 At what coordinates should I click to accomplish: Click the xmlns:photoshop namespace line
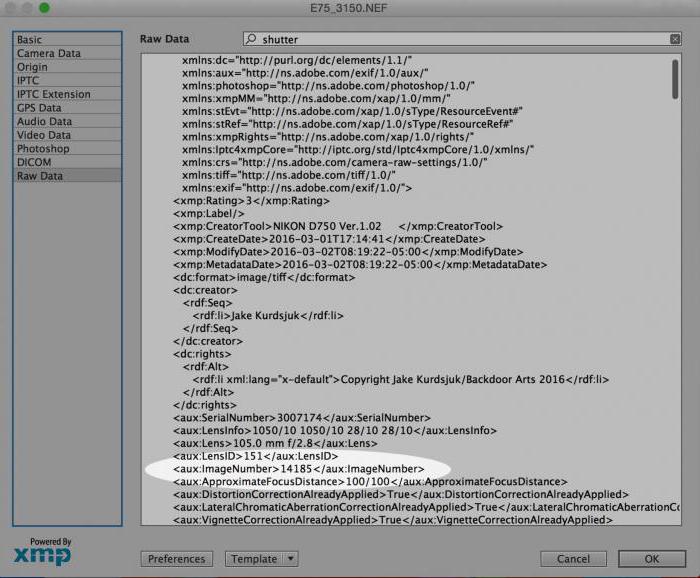tap(328, 86)
